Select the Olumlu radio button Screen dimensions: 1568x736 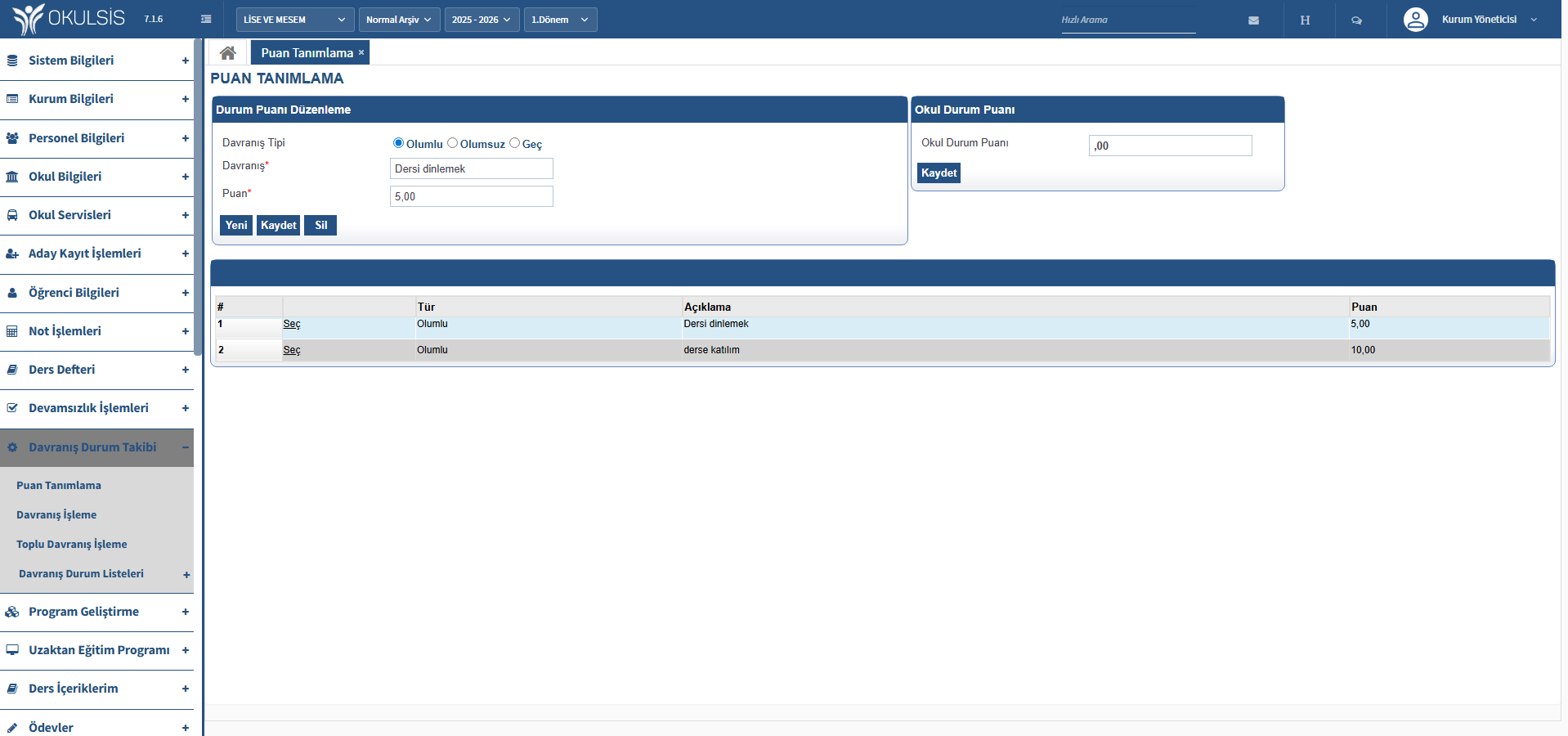click(x=398, y=143)
